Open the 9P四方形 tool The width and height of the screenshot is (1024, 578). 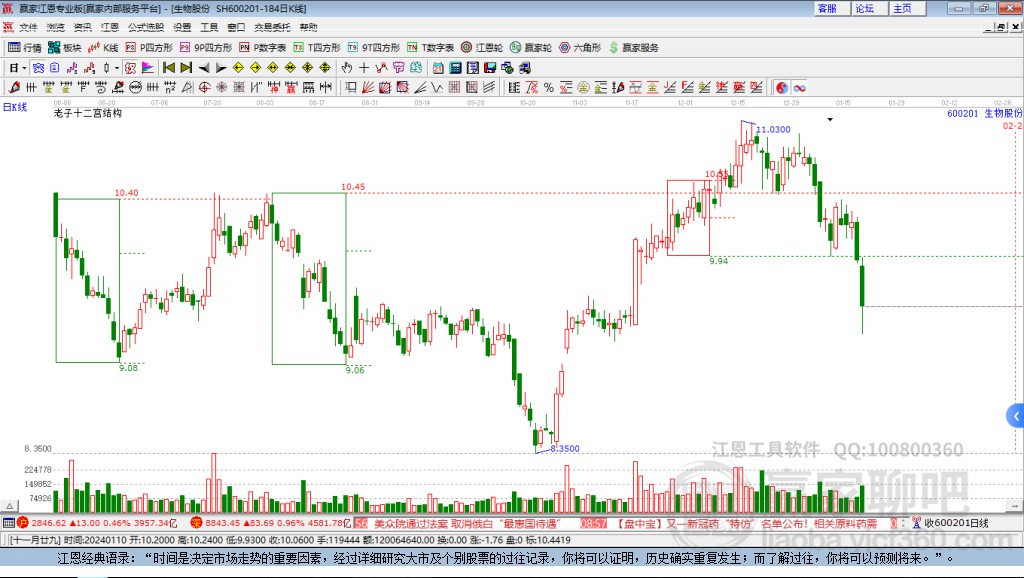(x=205, y=48)
